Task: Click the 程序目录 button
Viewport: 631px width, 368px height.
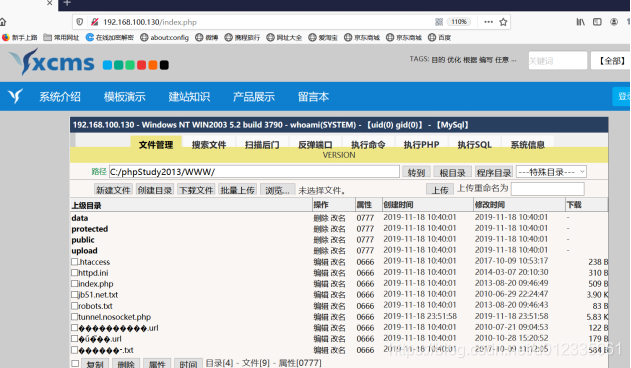Action: [x=493, y=172]
